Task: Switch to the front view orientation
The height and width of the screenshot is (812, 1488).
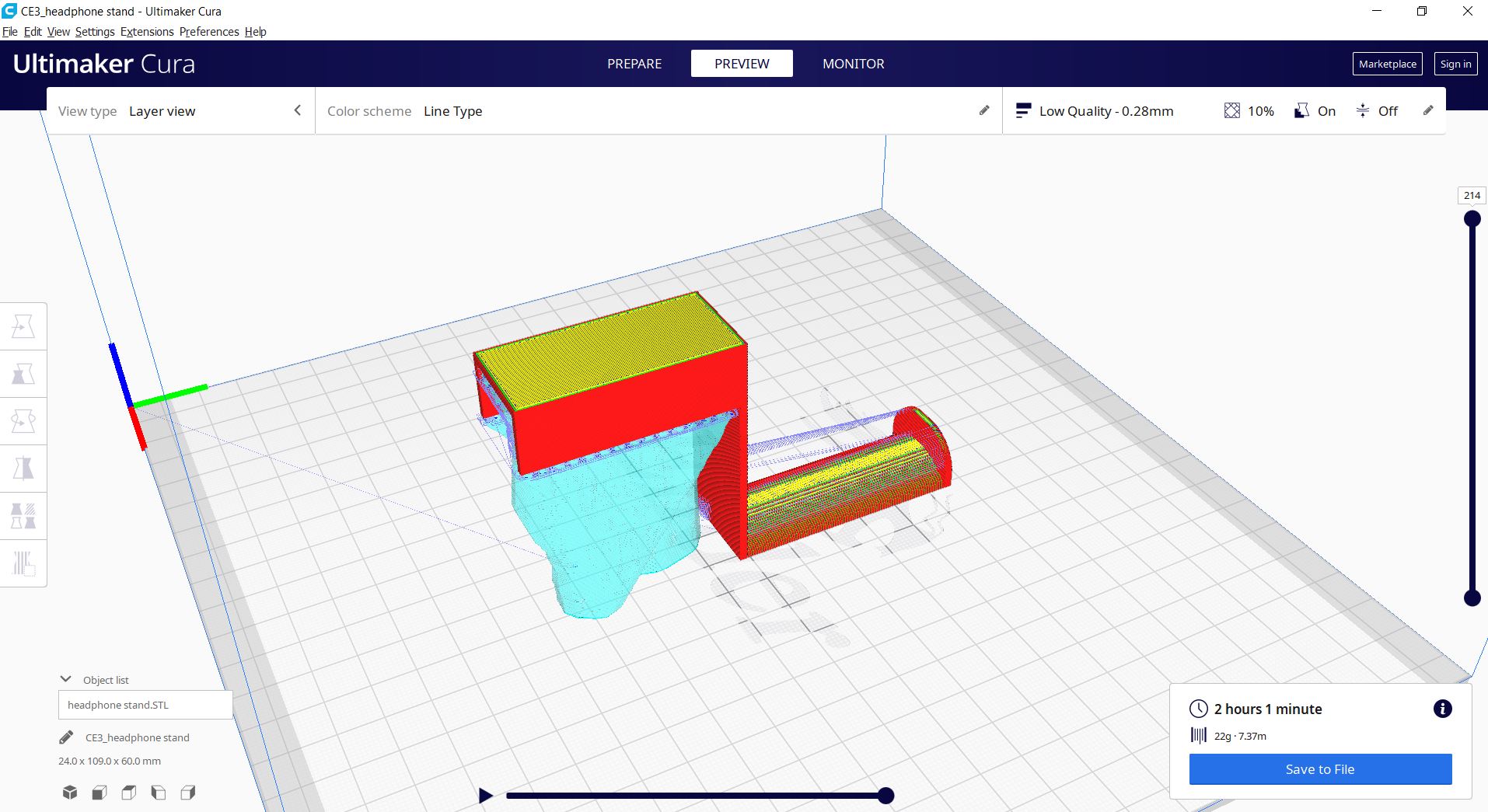Action: click(100, 793)
